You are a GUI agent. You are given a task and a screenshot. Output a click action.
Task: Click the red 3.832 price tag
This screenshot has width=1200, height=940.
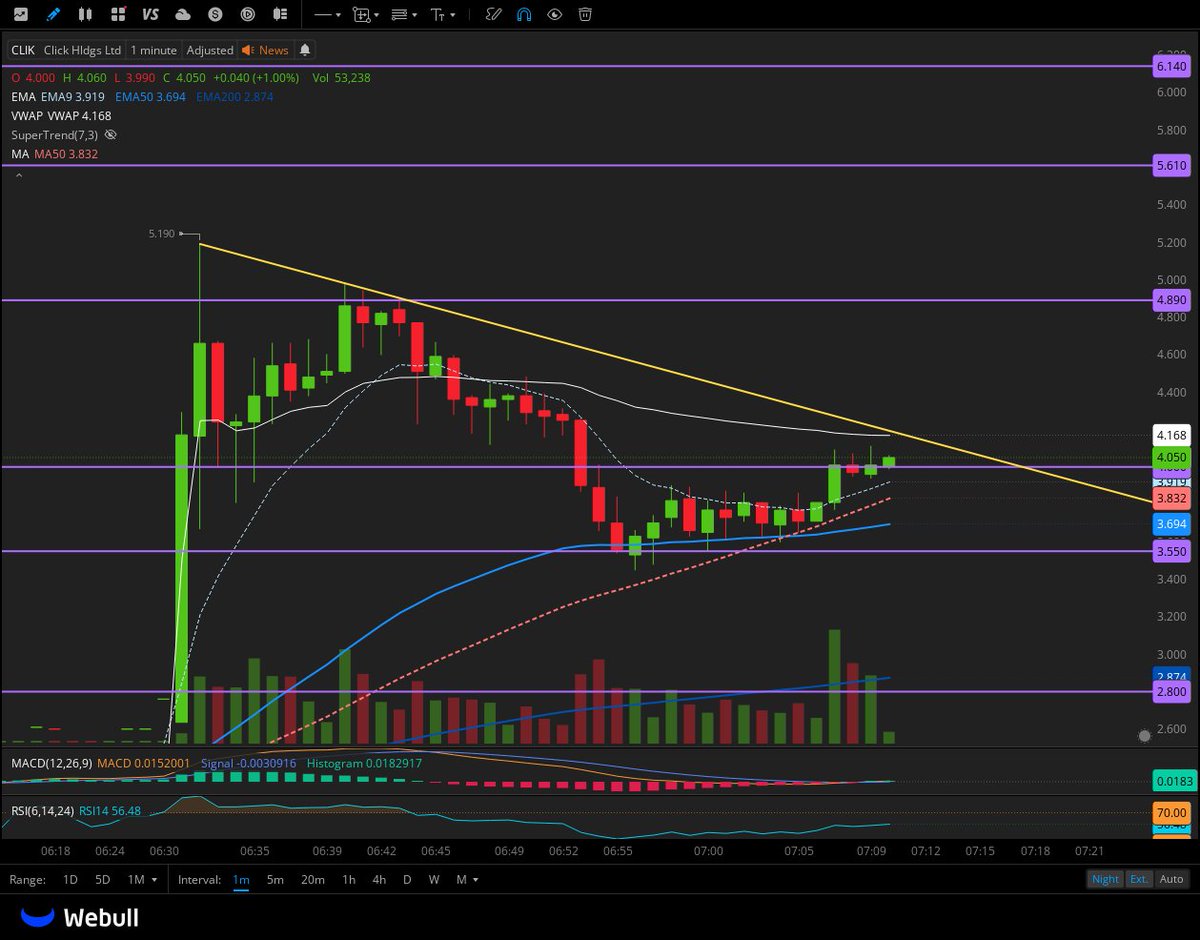pos(1171,498)
